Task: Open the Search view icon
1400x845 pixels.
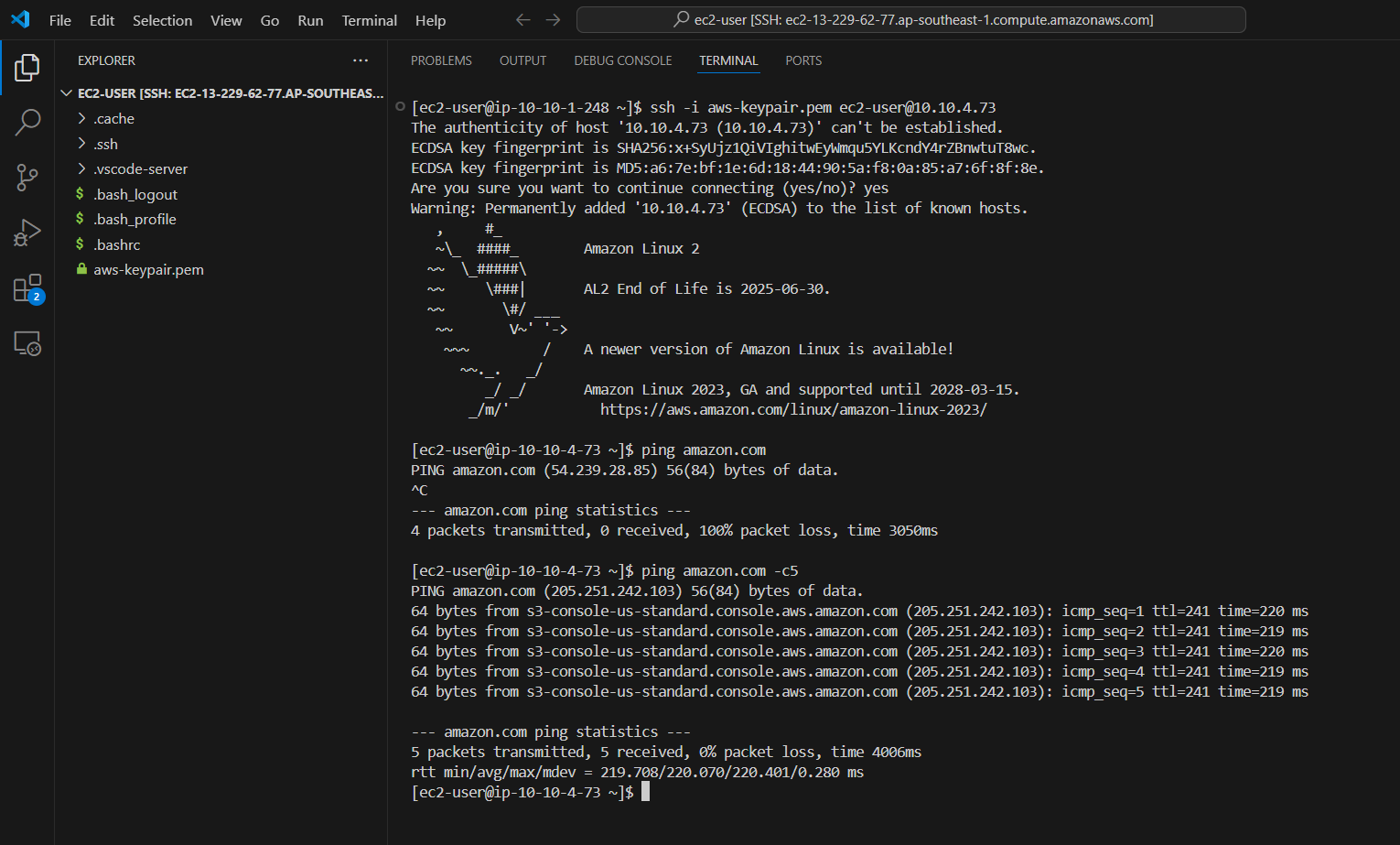Action: click(x=27, y=122)
